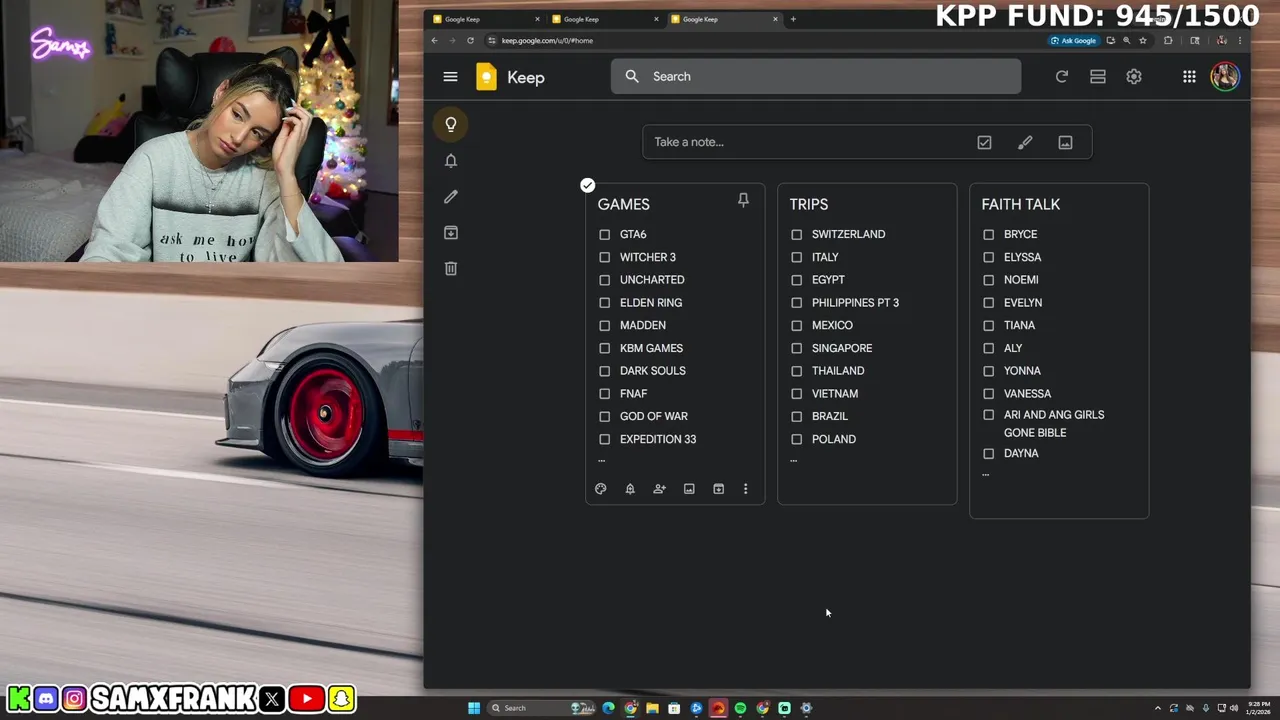Create a new note with drawing
1280x720 pixels.
tap(1025, 143)
